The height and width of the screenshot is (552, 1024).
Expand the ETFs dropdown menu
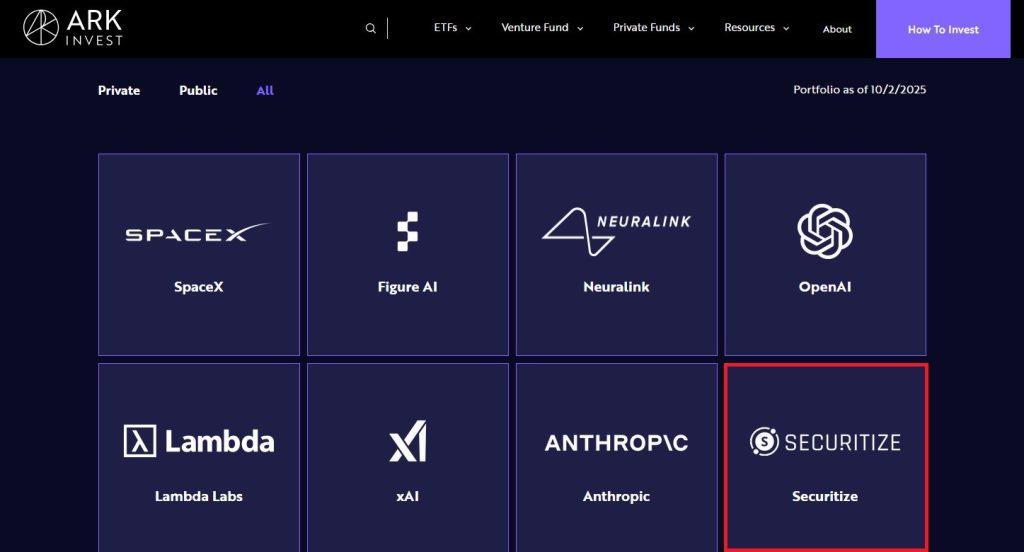[x=452, y=28]
